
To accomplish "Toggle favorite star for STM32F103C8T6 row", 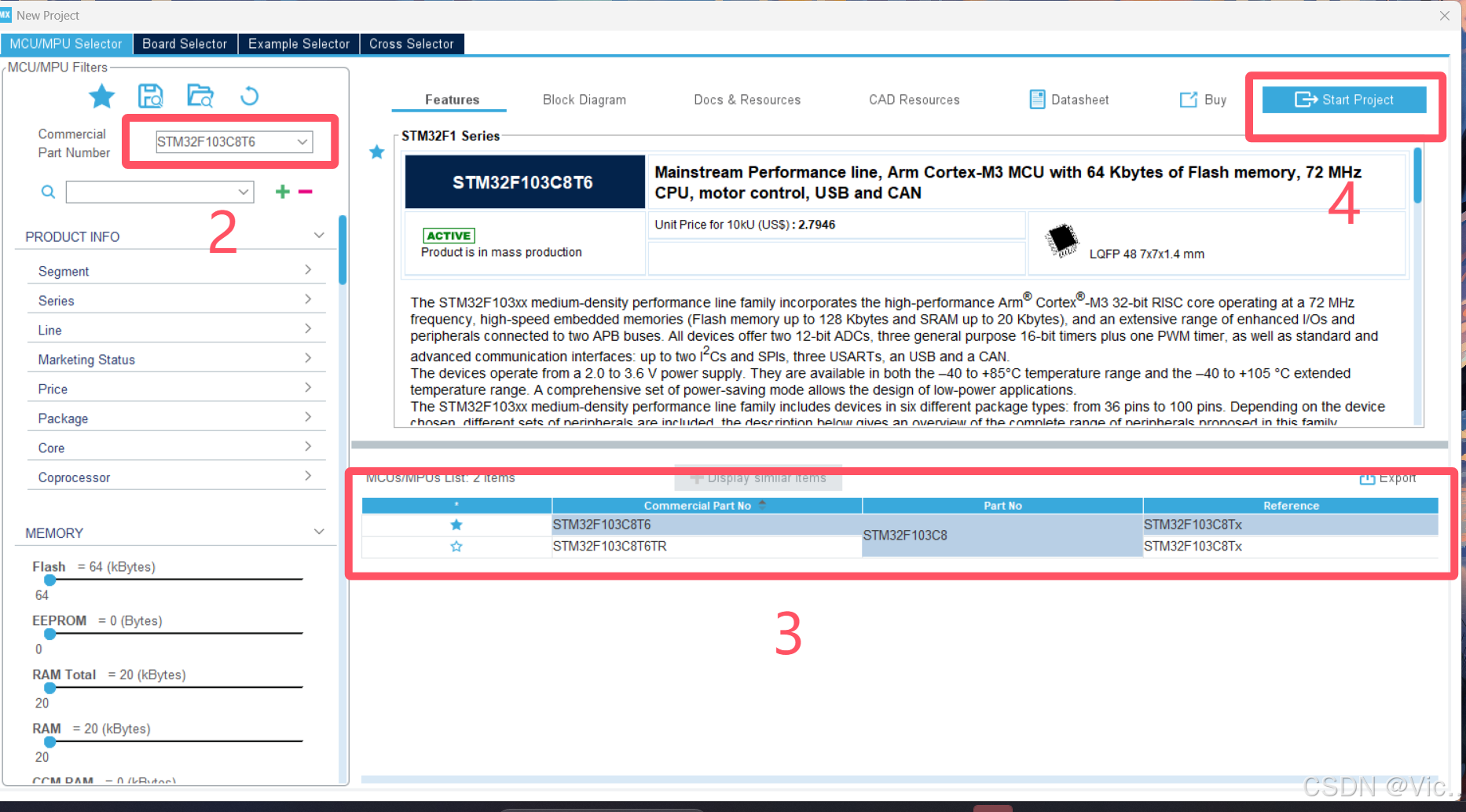I will (x=456, y=525).
